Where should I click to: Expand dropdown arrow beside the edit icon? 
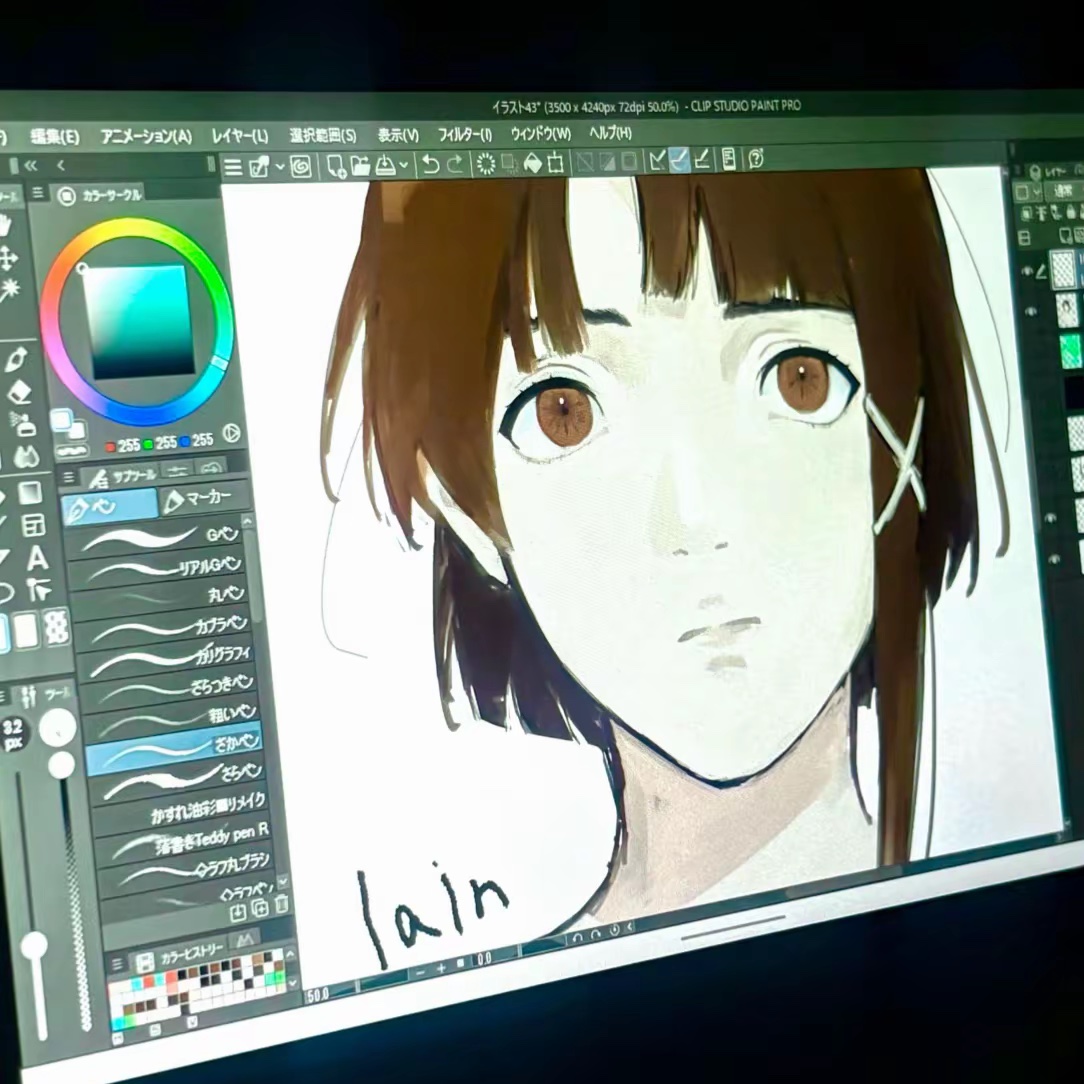click(280, 167)
